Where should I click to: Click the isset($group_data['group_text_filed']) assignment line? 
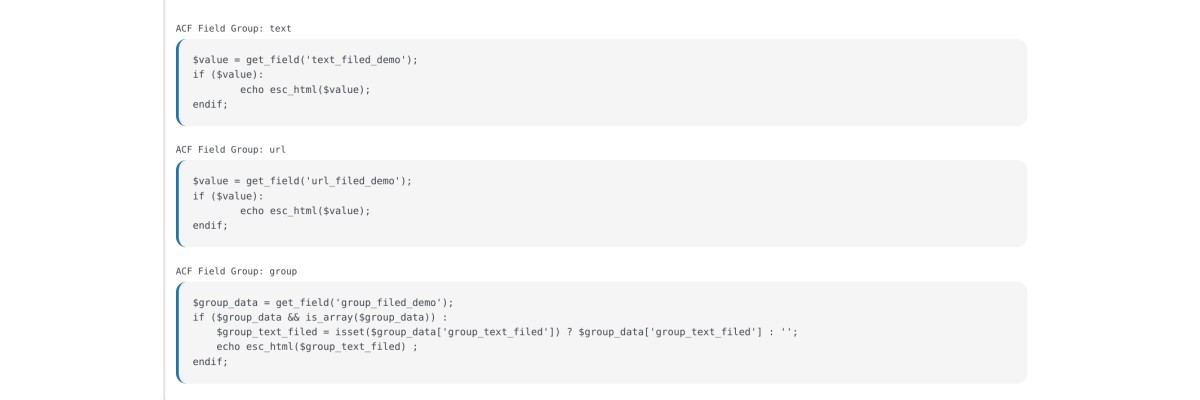coord(507,332)
